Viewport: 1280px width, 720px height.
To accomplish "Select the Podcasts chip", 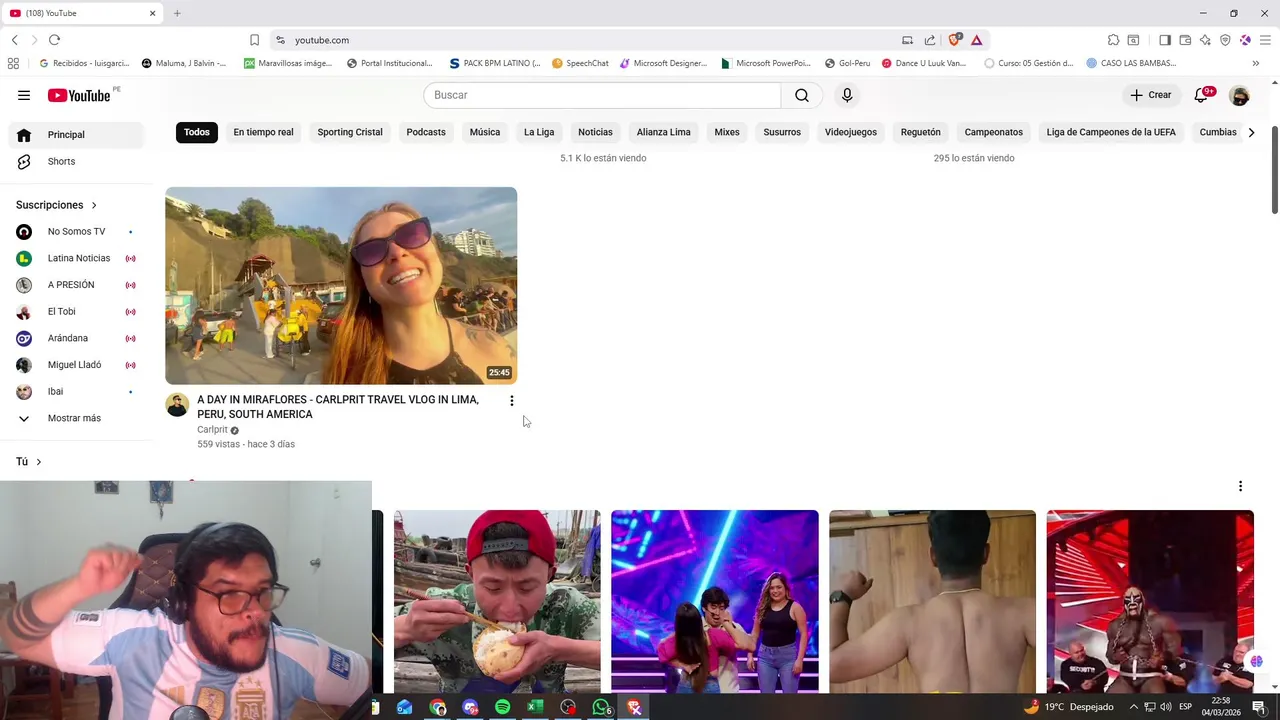I will point(426,132).
